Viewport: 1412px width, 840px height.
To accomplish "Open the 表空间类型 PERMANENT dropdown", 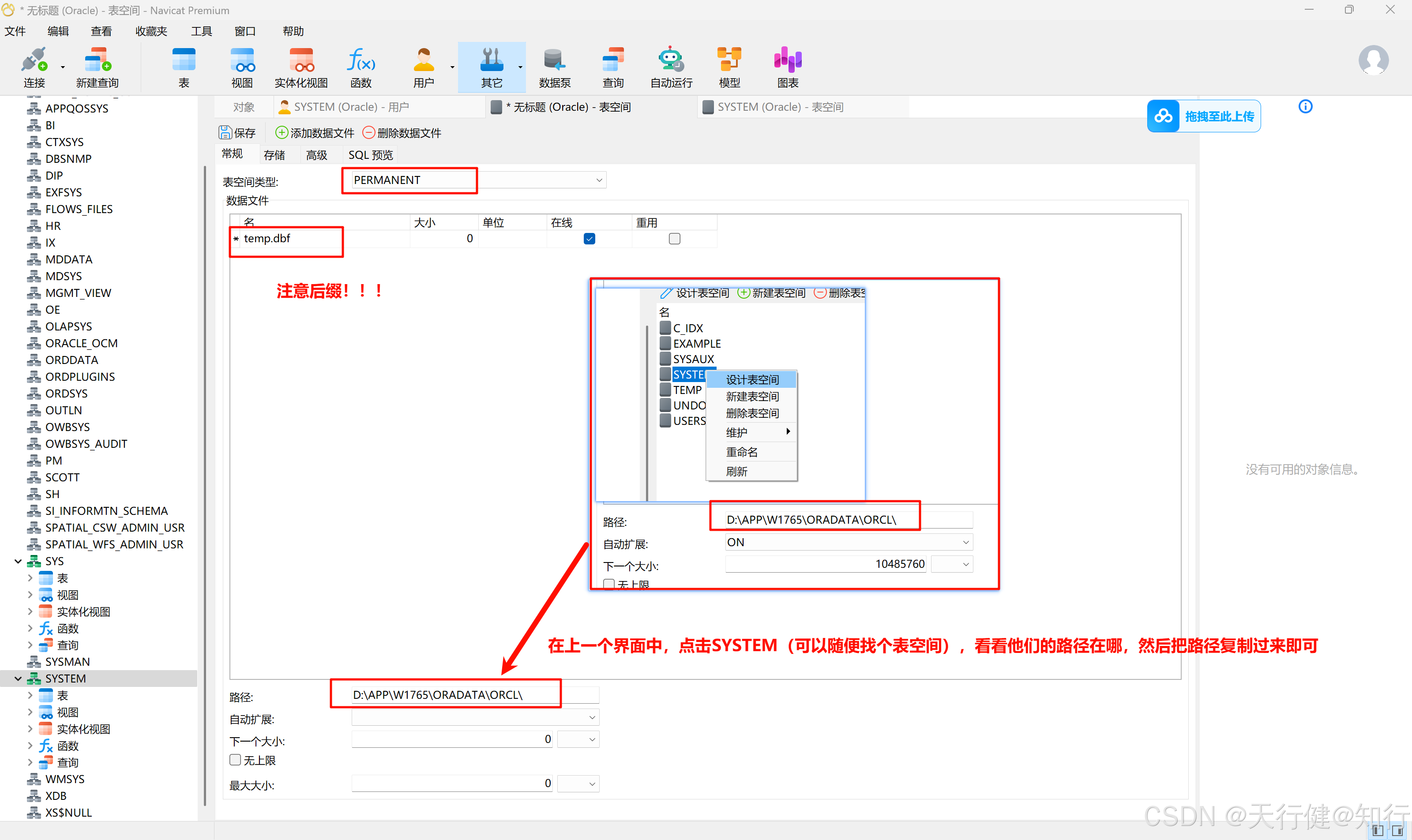I will tap(598, 180).
